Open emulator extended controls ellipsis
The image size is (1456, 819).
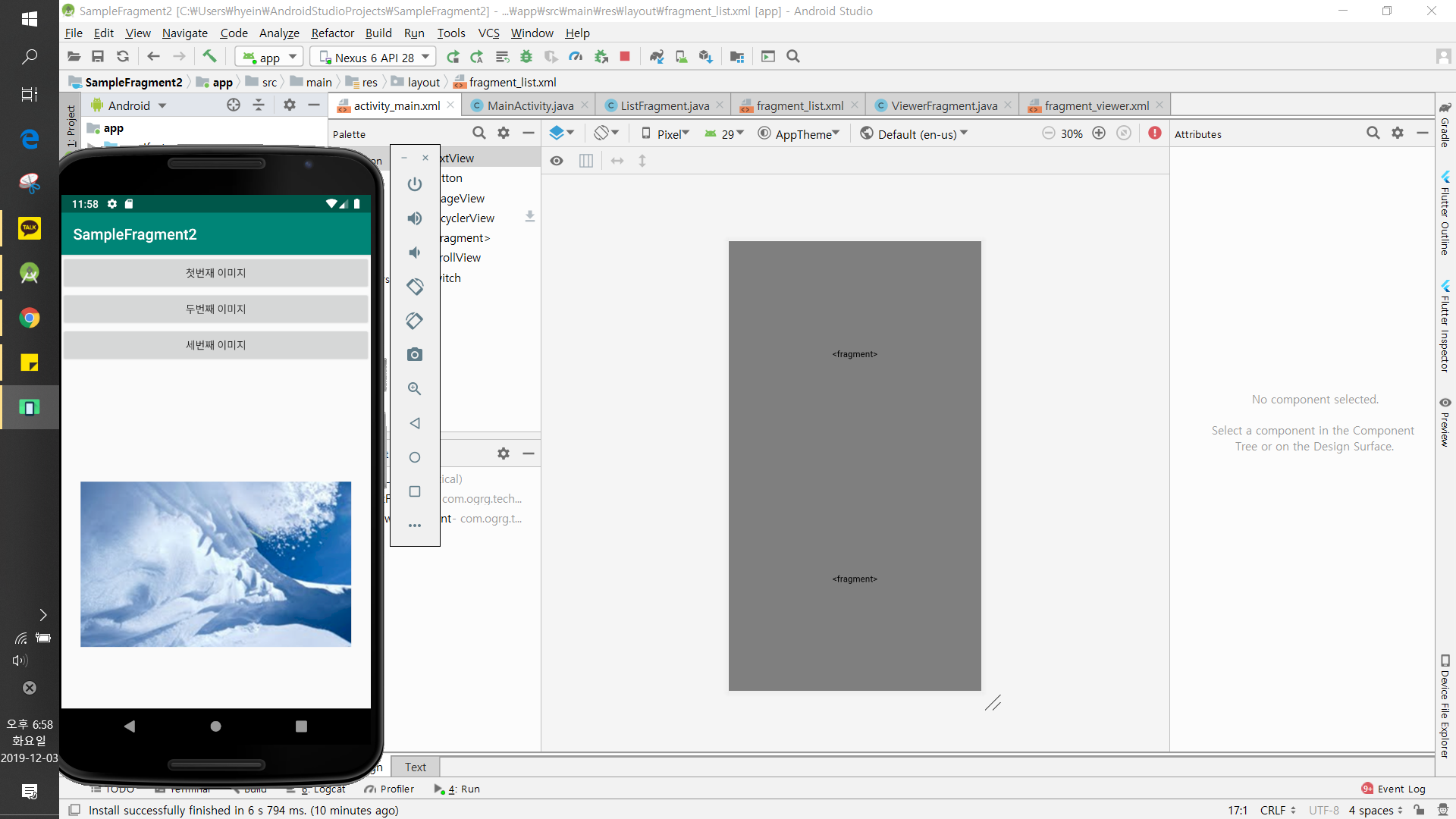coord(414,526)
